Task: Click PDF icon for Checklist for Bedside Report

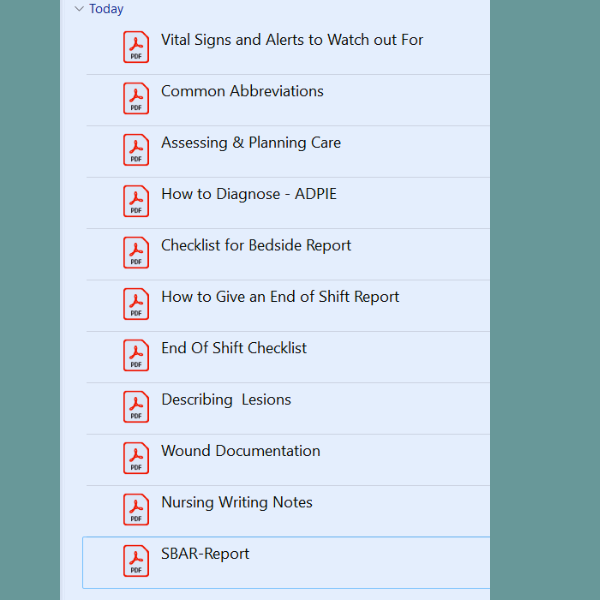Action: (136, 253)
